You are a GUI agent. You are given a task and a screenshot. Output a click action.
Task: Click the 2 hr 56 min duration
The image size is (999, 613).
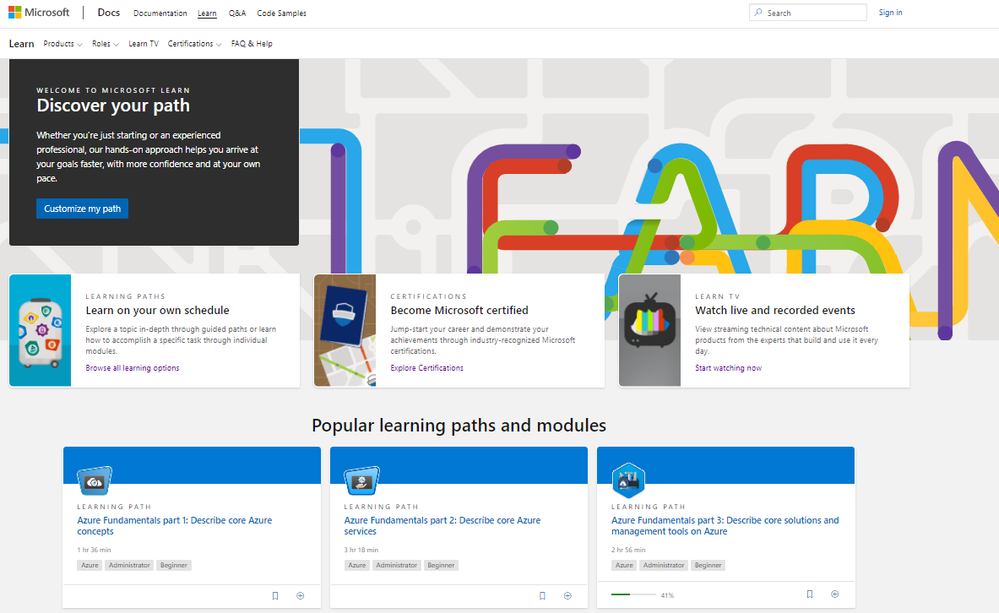pyautogui.click(x=628, y=550)
